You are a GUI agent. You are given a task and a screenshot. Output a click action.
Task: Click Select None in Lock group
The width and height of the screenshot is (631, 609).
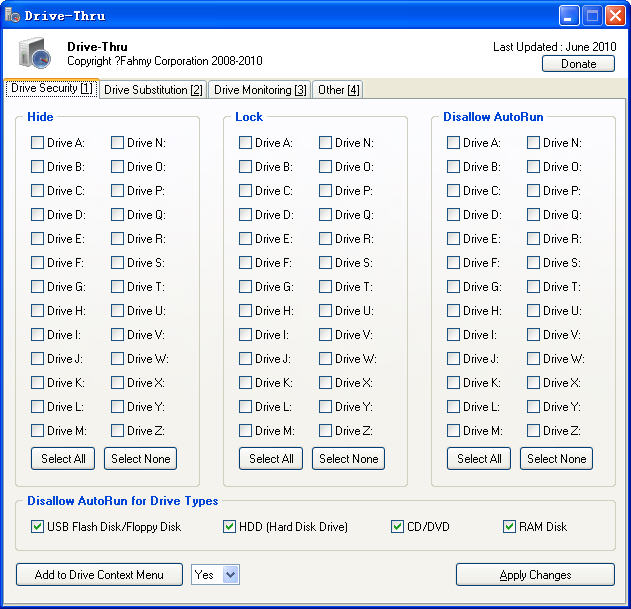(x=348, y=459)
